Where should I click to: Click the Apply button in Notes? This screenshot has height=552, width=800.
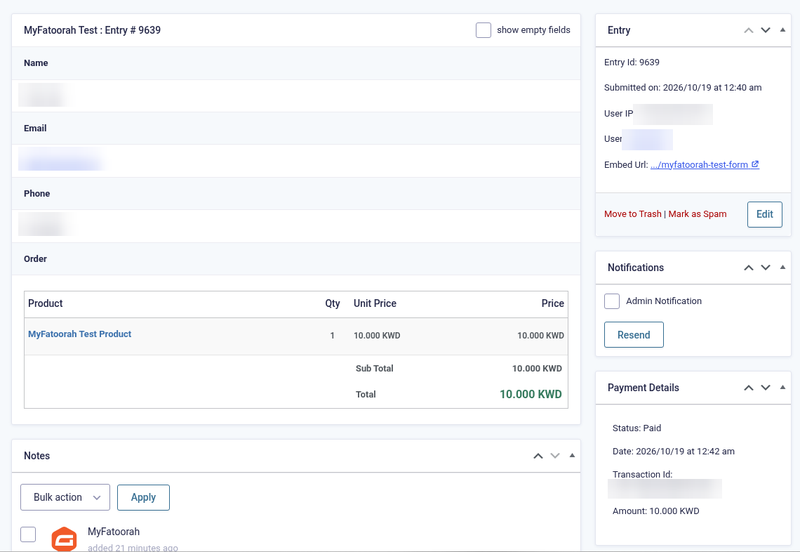[143, 497]
